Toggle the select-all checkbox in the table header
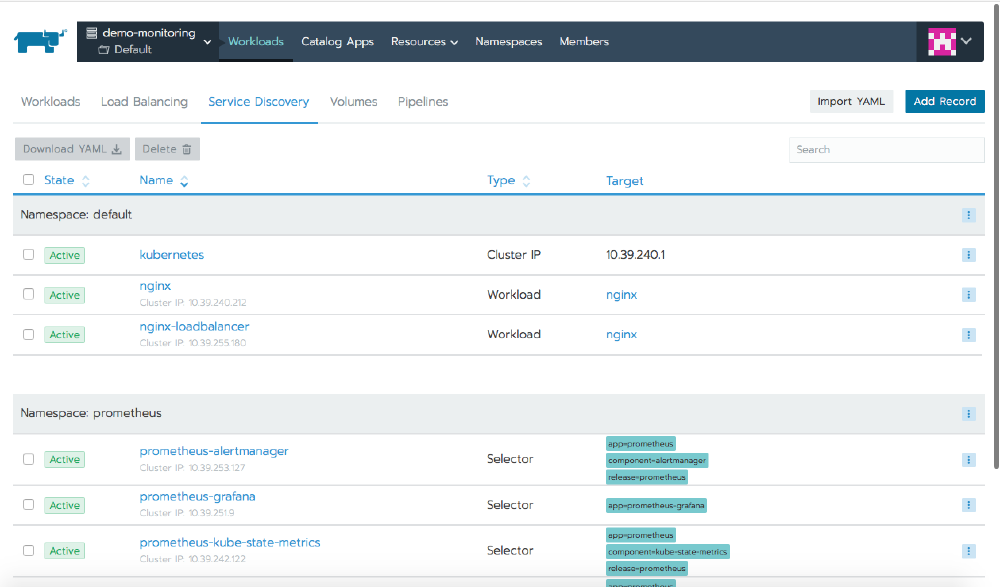The image size is (1000, 587). (28, 180)
